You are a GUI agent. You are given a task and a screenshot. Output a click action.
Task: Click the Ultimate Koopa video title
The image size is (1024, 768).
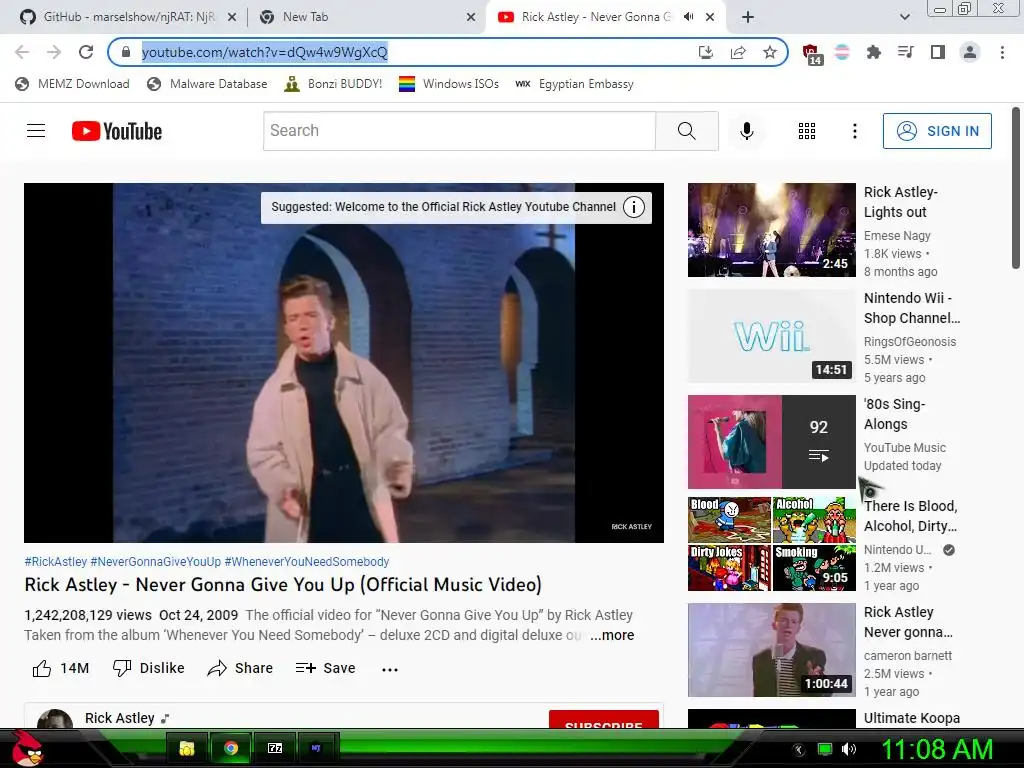(912, 718)
